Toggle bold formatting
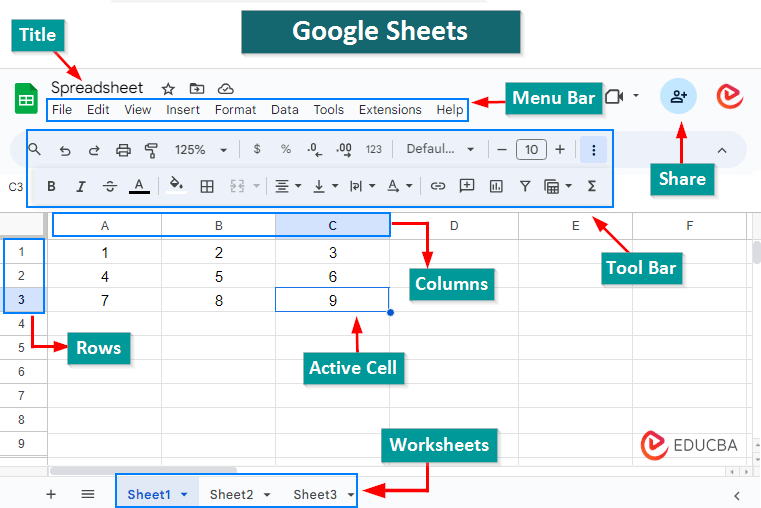761x508 pixels. pyautogui.click(x=51, y=186)
